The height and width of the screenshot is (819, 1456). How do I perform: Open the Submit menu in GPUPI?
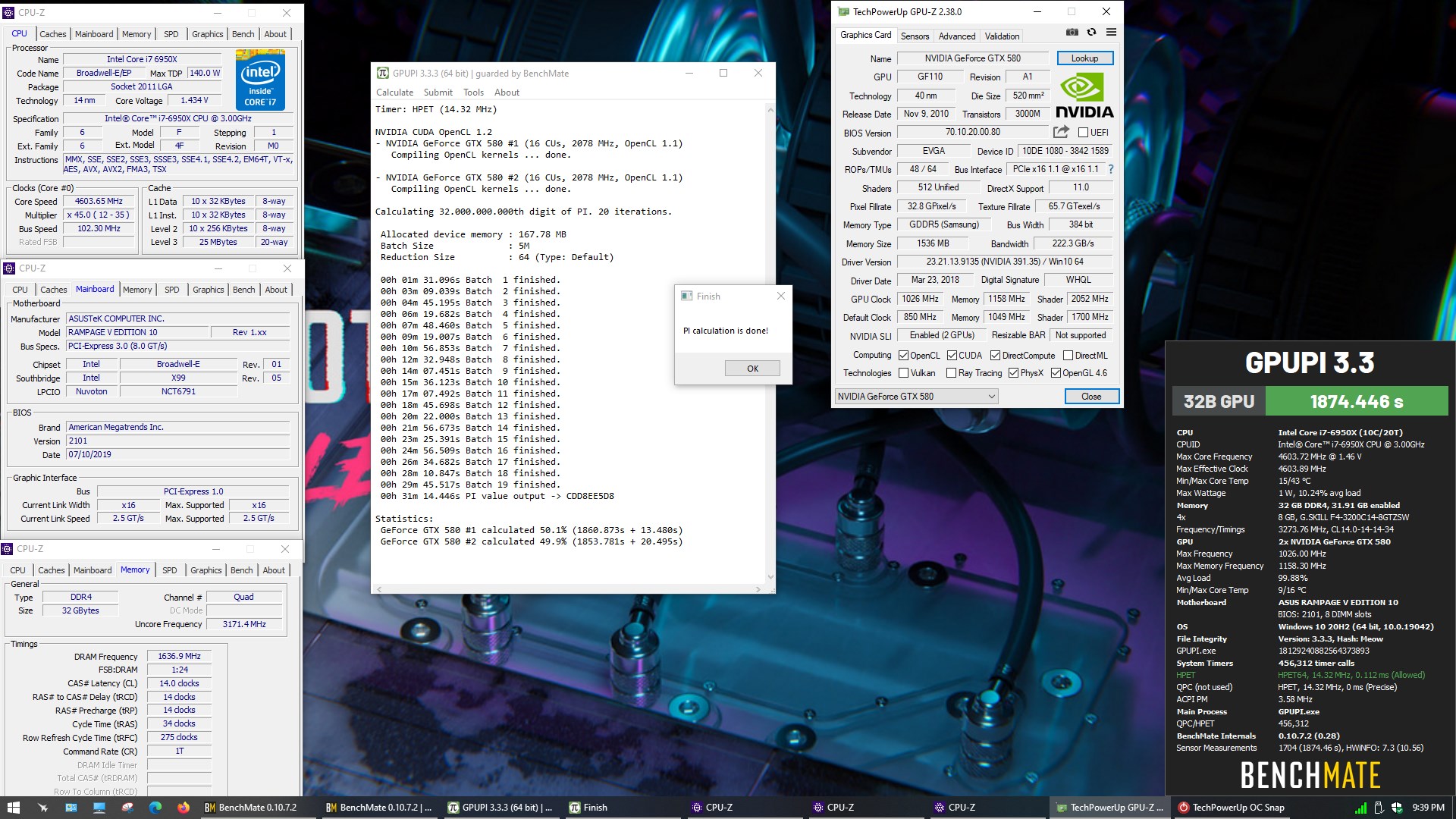click(438, 93)
